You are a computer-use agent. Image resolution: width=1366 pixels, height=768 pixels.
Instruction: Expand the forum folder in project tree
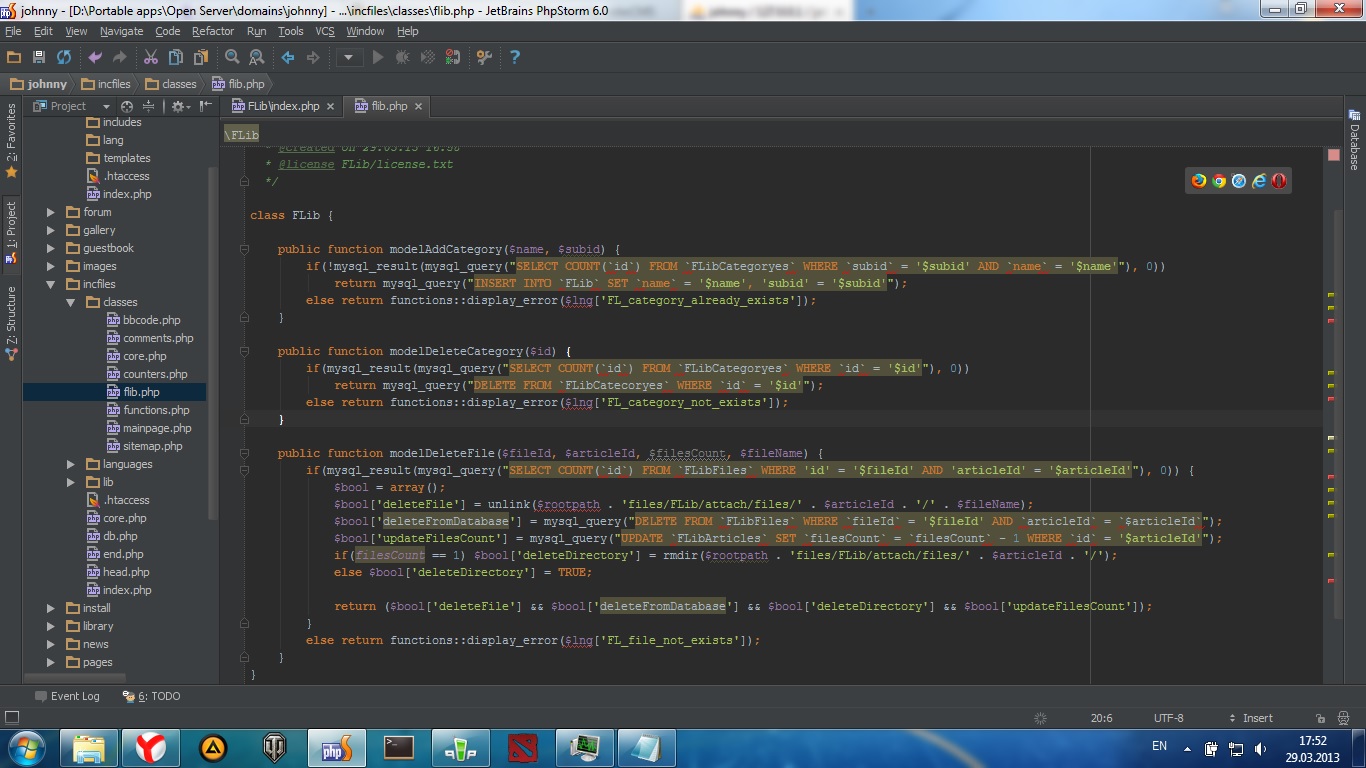click(x=51, y=212)
